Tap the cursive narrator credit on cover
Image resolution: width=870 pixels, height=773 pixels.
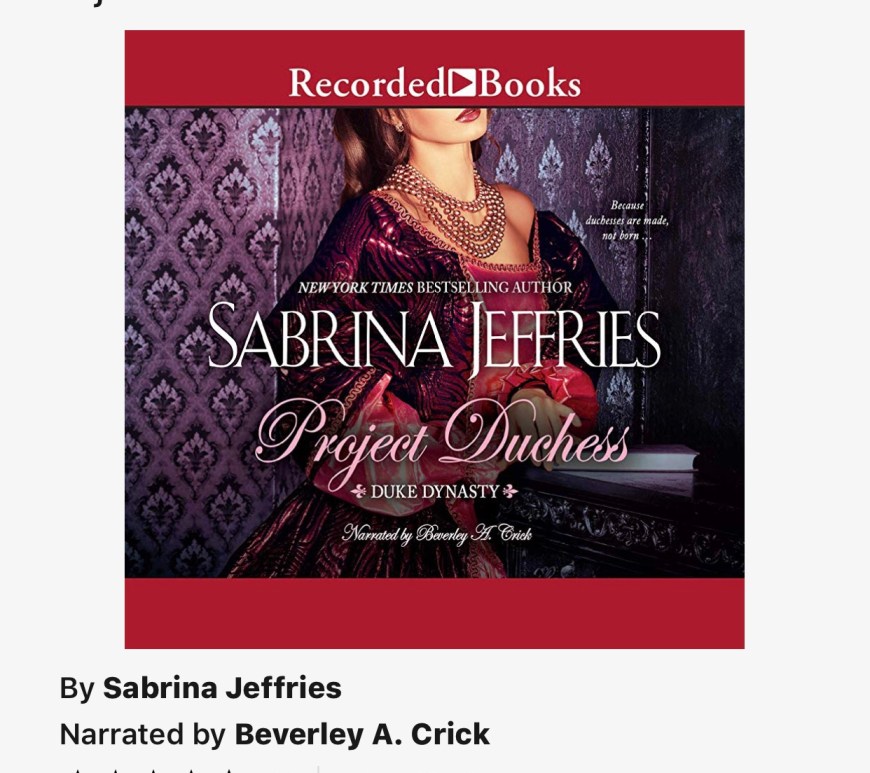click(x=437, y=534)
